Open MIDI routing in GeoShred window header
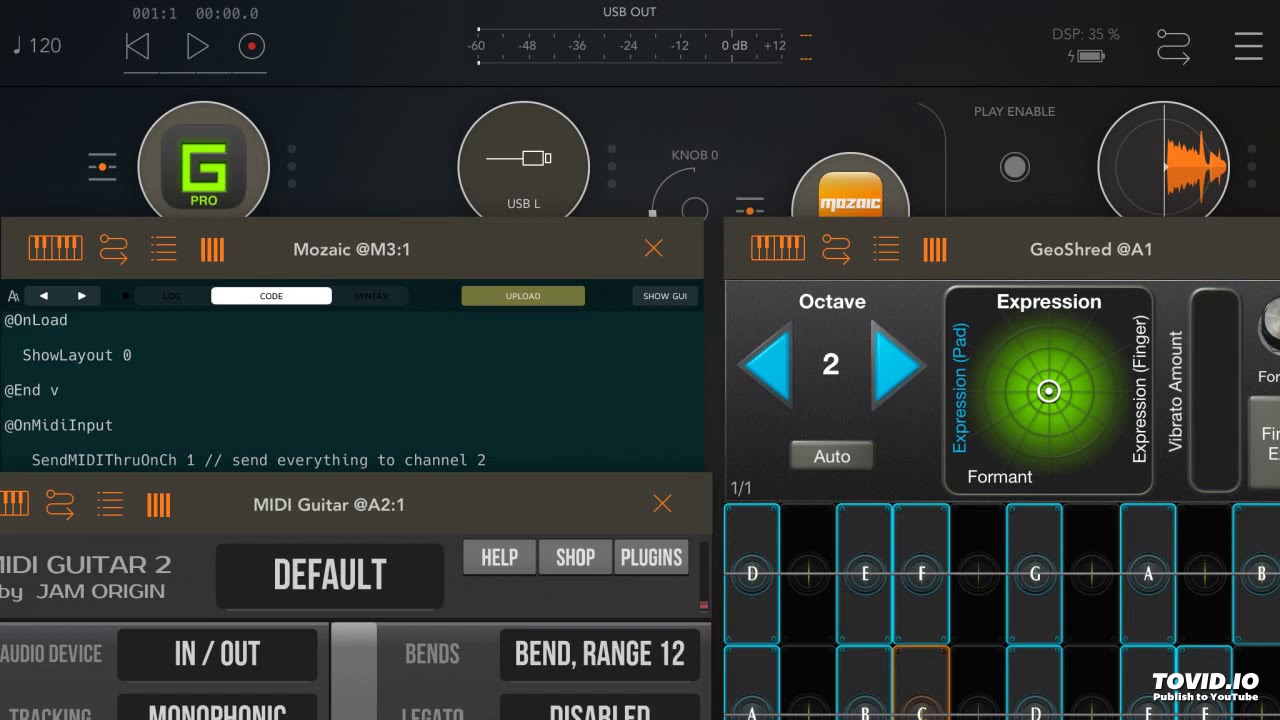Screen dimensions: 1280x720 pyautogui.click(x=837, y=248)
